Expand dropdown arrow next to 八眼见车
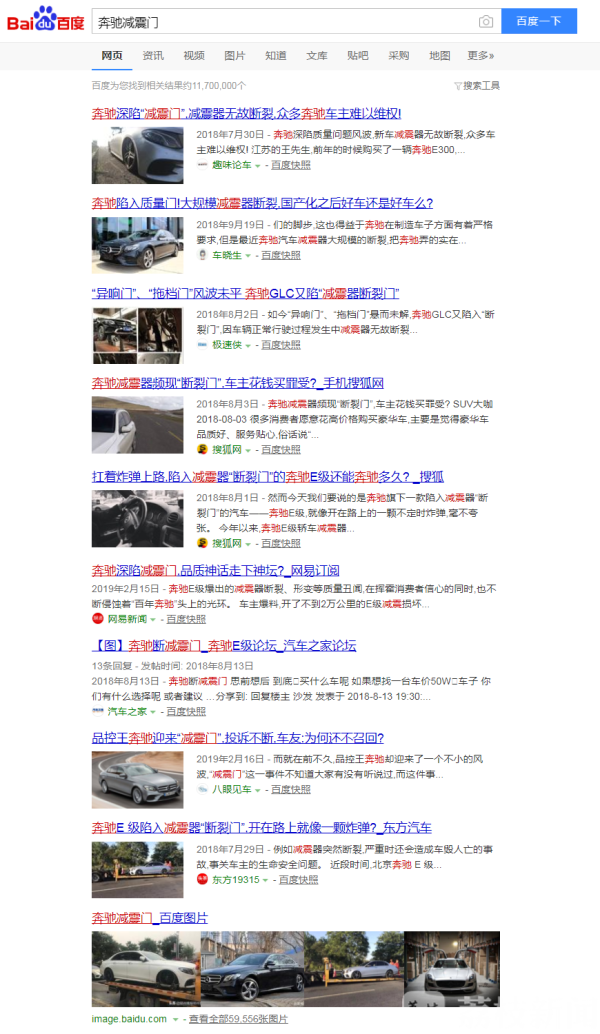600x1034 pixels. pos(258,790)
